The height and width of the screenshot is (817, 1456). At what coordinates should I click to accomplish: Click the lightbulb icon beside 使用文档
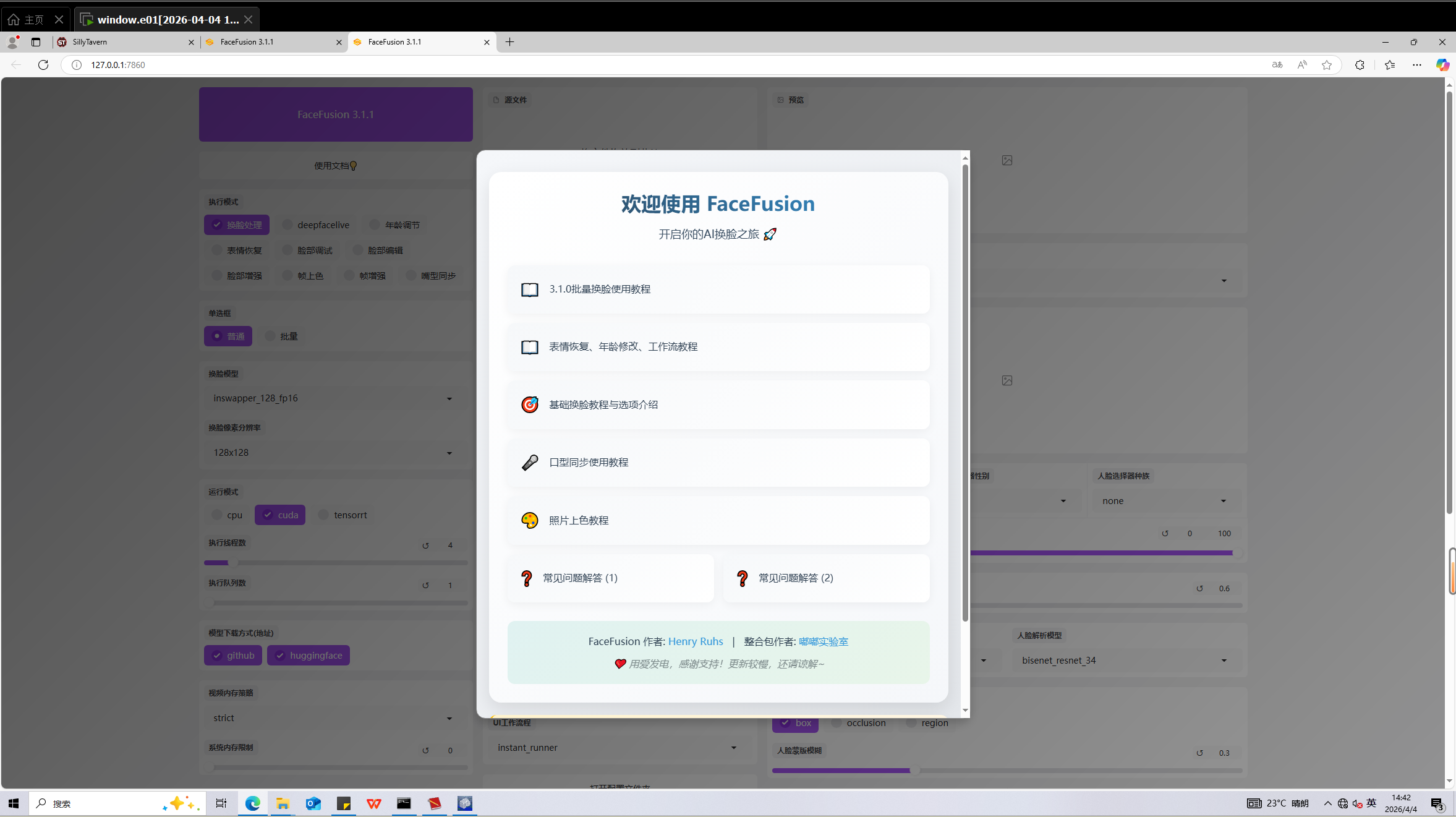pos(353,166)
